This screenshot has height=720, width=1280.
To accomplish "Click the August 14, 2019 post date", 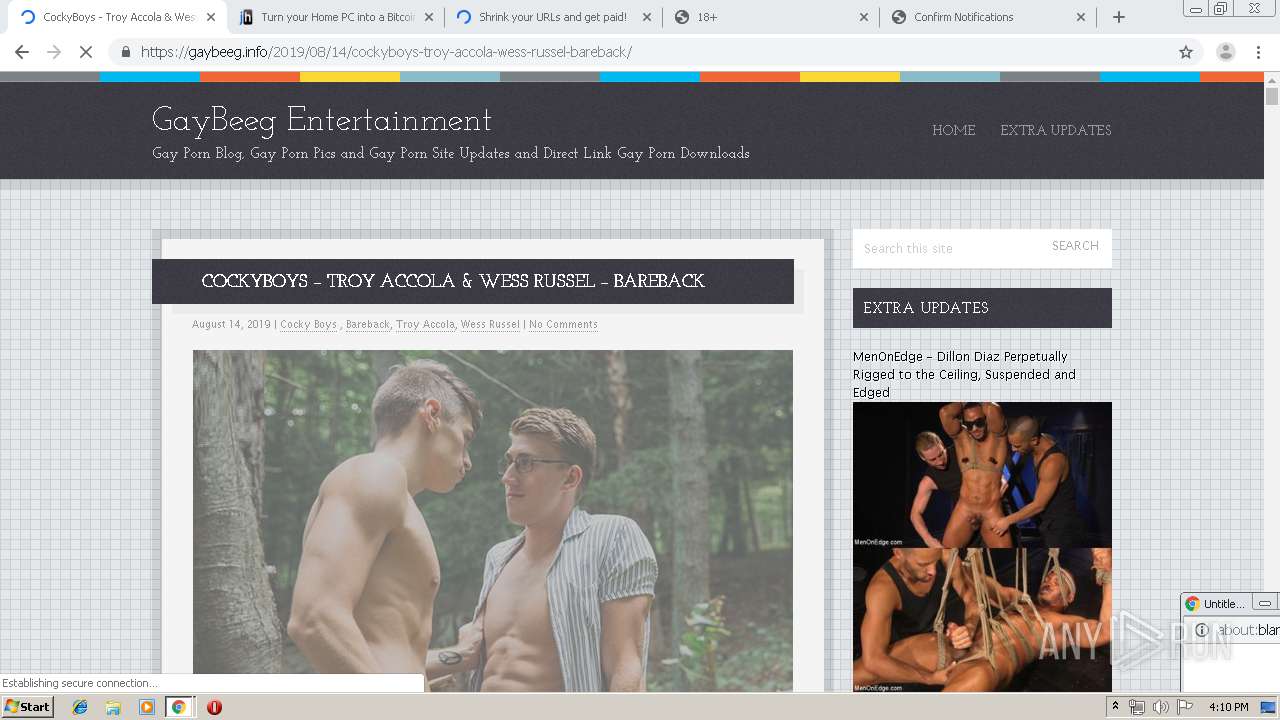I will [231, 325].
